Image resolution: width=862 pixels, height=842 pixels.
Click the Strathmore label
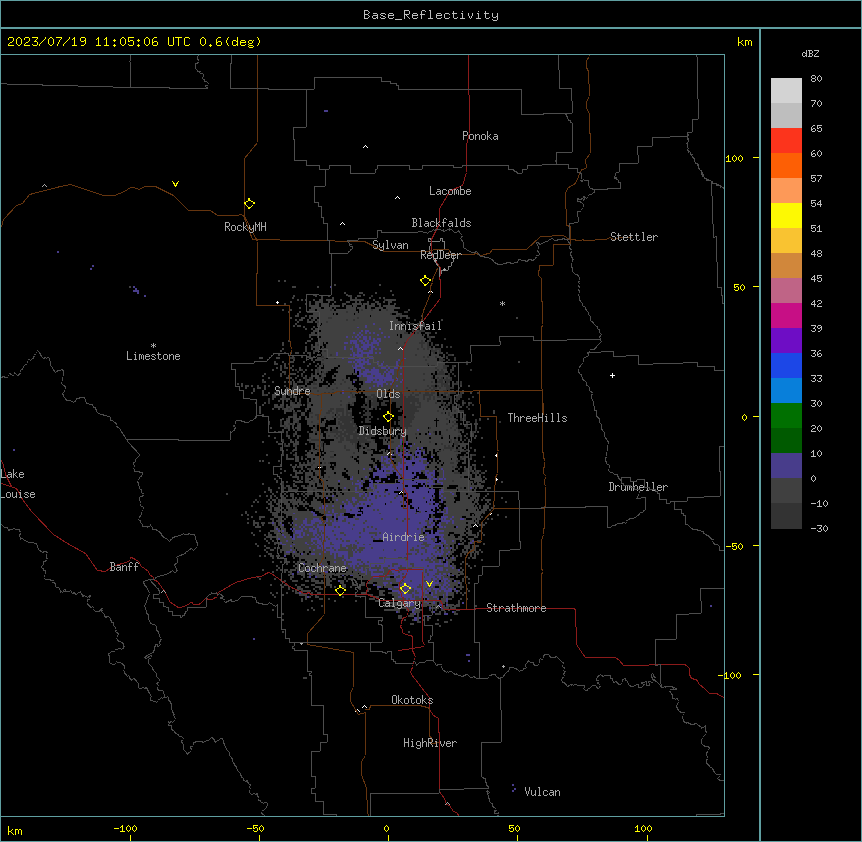(x=516, y=608)
